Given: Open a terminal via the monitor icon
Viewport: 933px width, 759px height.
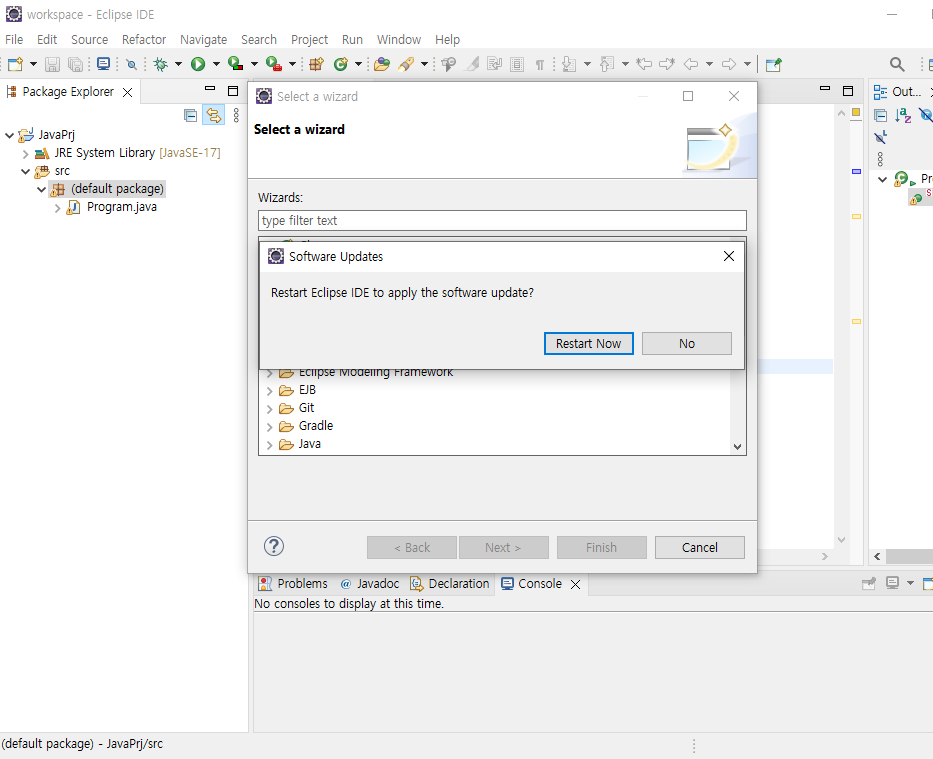Looking at the screenshot, I should [x=104, y=64].
